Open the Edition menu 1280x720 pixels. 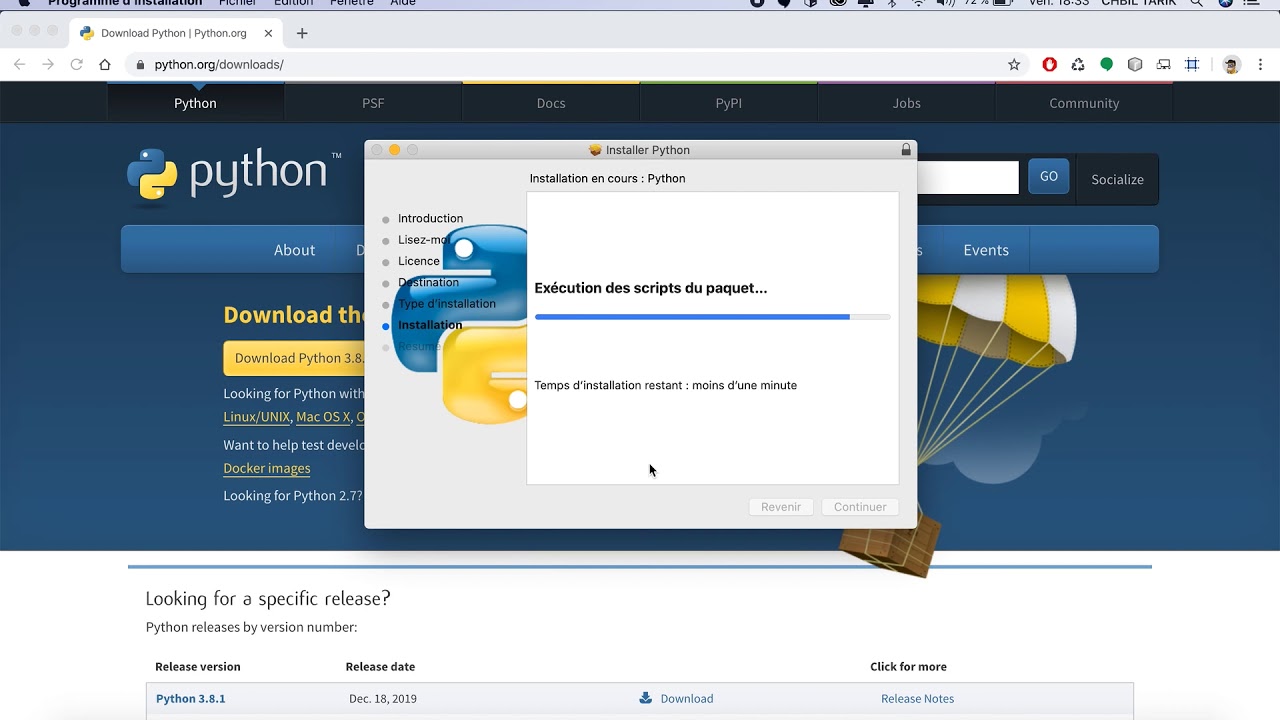point(293,3)
